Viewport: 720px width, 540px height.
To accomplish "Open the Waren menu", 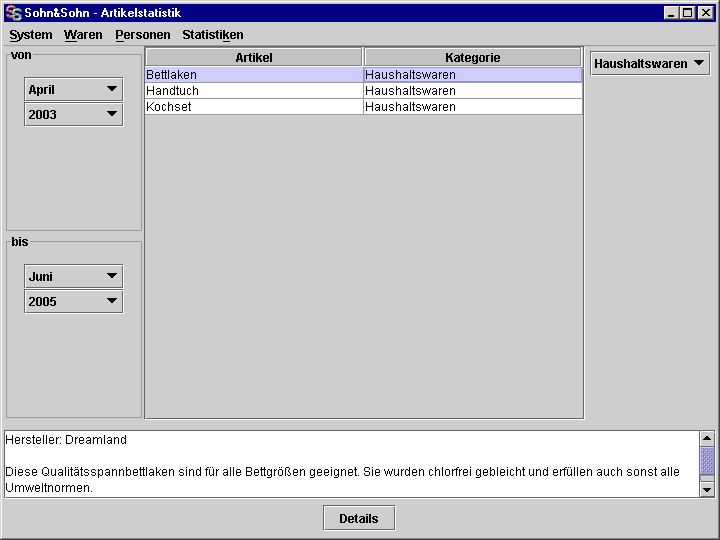I will pyautogui.click(x=83, y=35).
